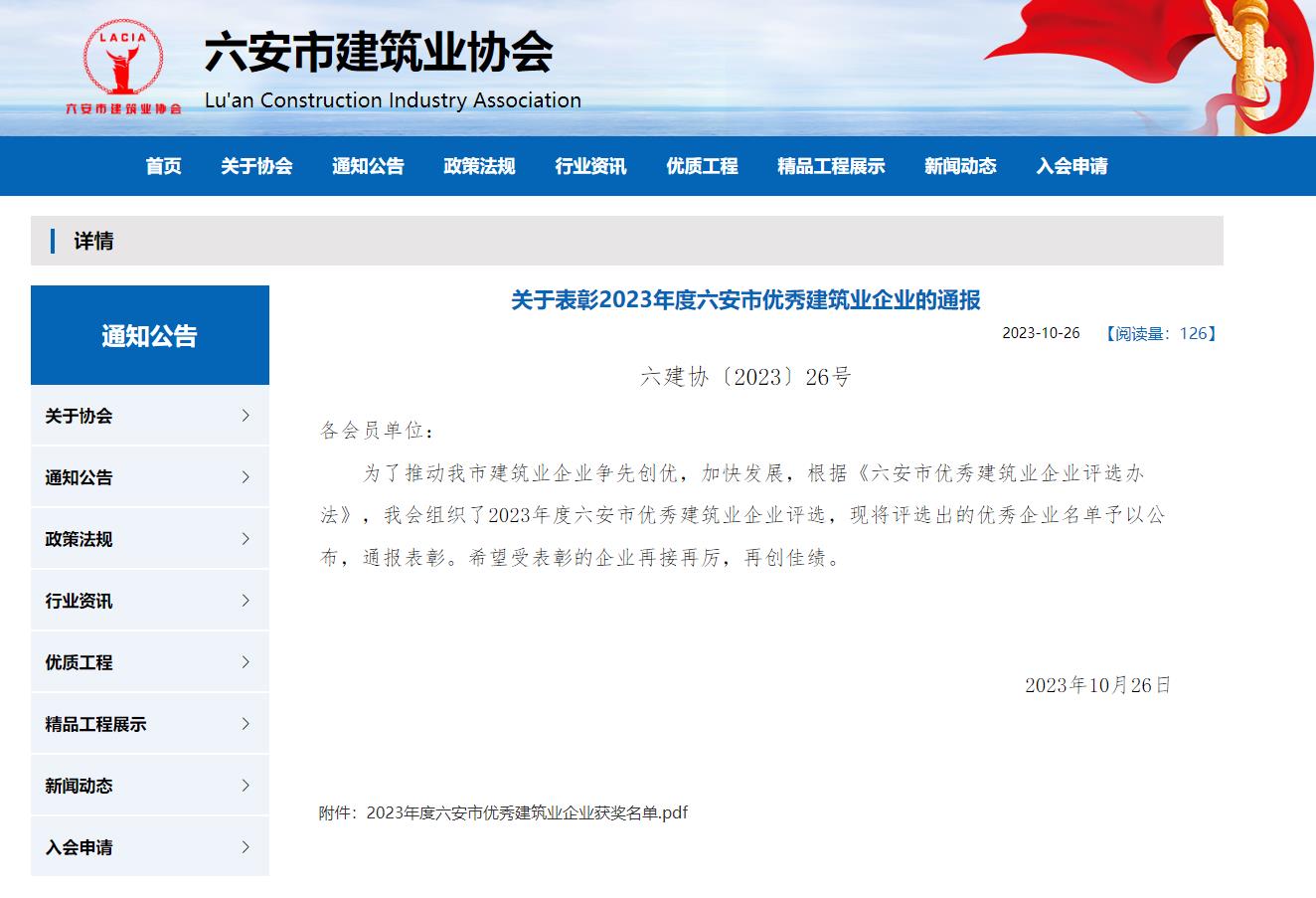Click the chevron beside sidebar 关于协会
The width and height of the screenshot is (1316, 898).
pos(246,416)
